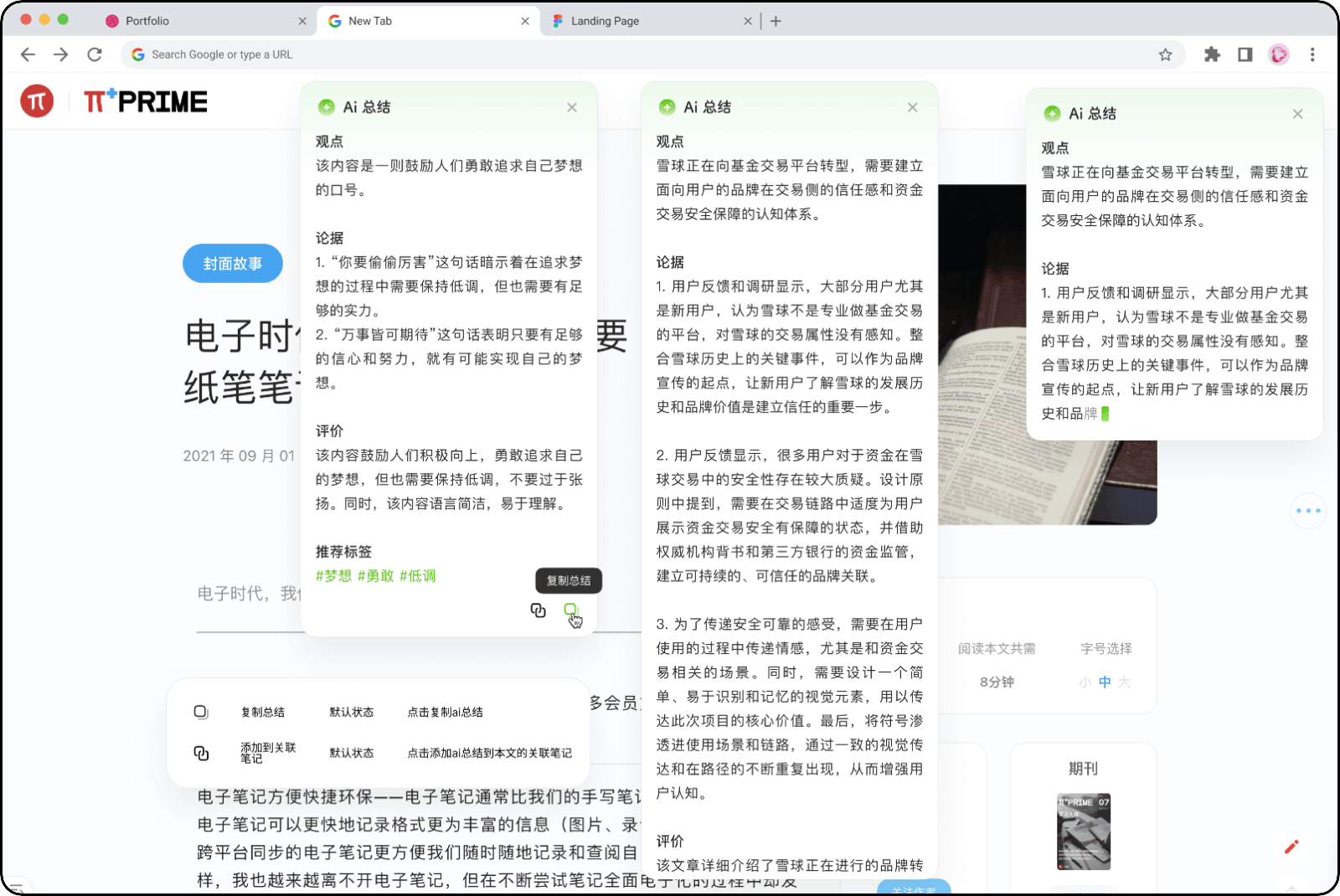The width and height of the screenshot is (1340, 896).
Task: Click the green Ai 总结 sparkle icon
Action: [326, 107]
